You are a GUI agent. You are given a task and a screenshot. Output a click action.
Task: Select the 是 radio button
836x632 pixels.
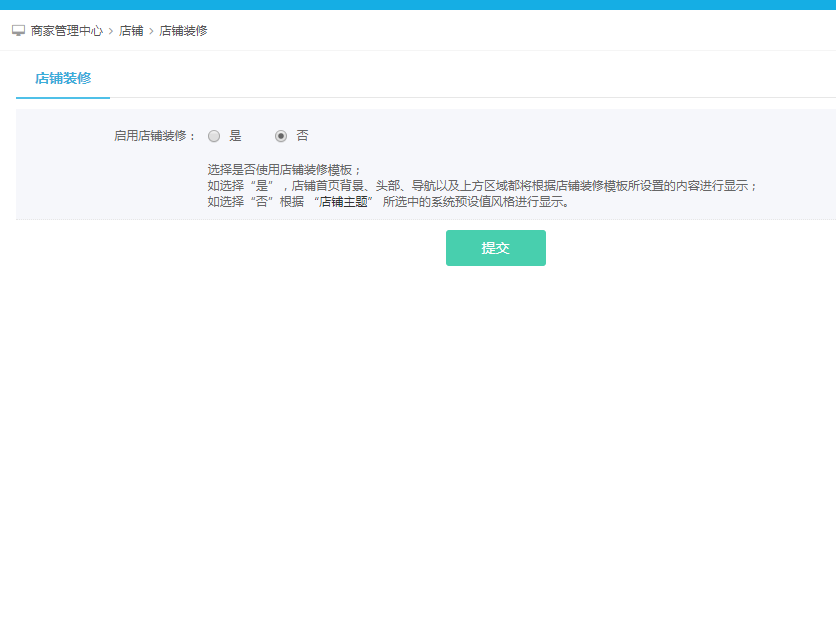coord(214,136)
